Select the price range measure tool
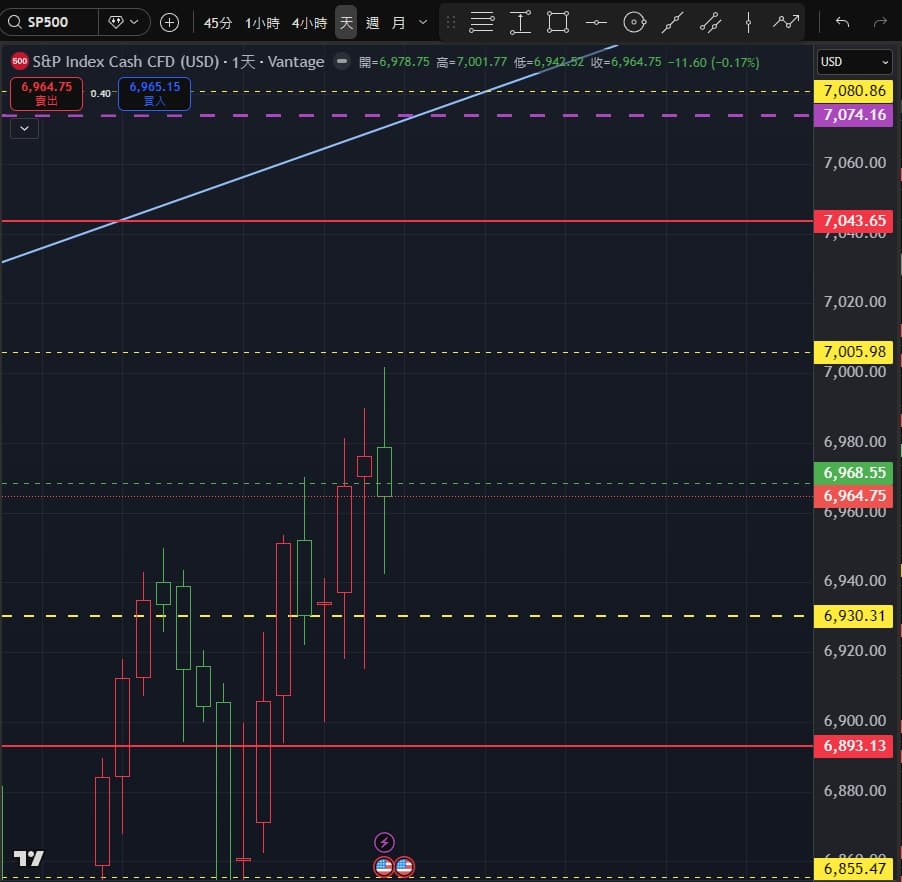Viewport: 902px width, 882px height. pyautogui.click(x=520, y=22)
